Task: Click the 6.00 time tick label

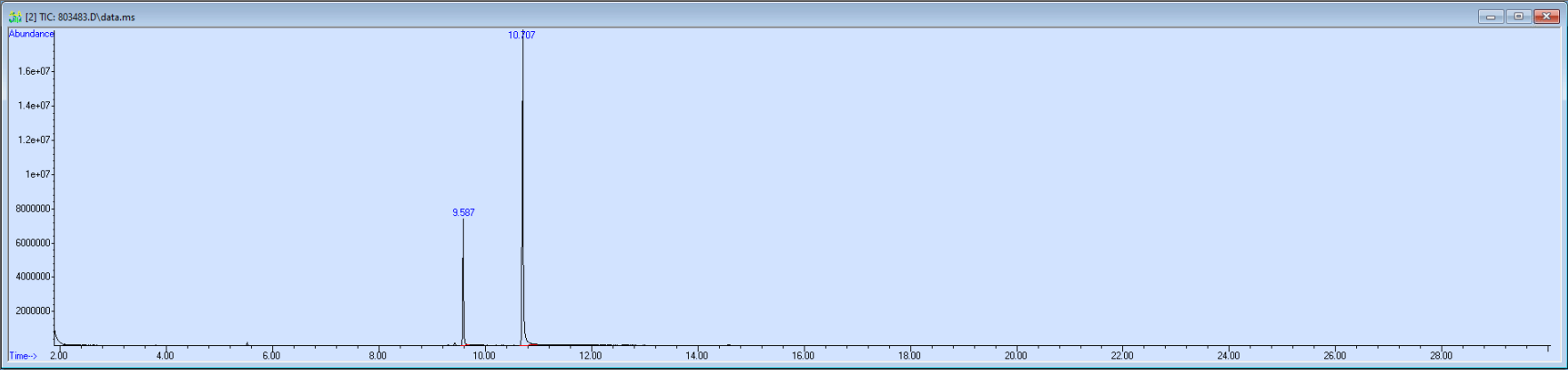Action: pyautogui.click(x=271, y=356)
